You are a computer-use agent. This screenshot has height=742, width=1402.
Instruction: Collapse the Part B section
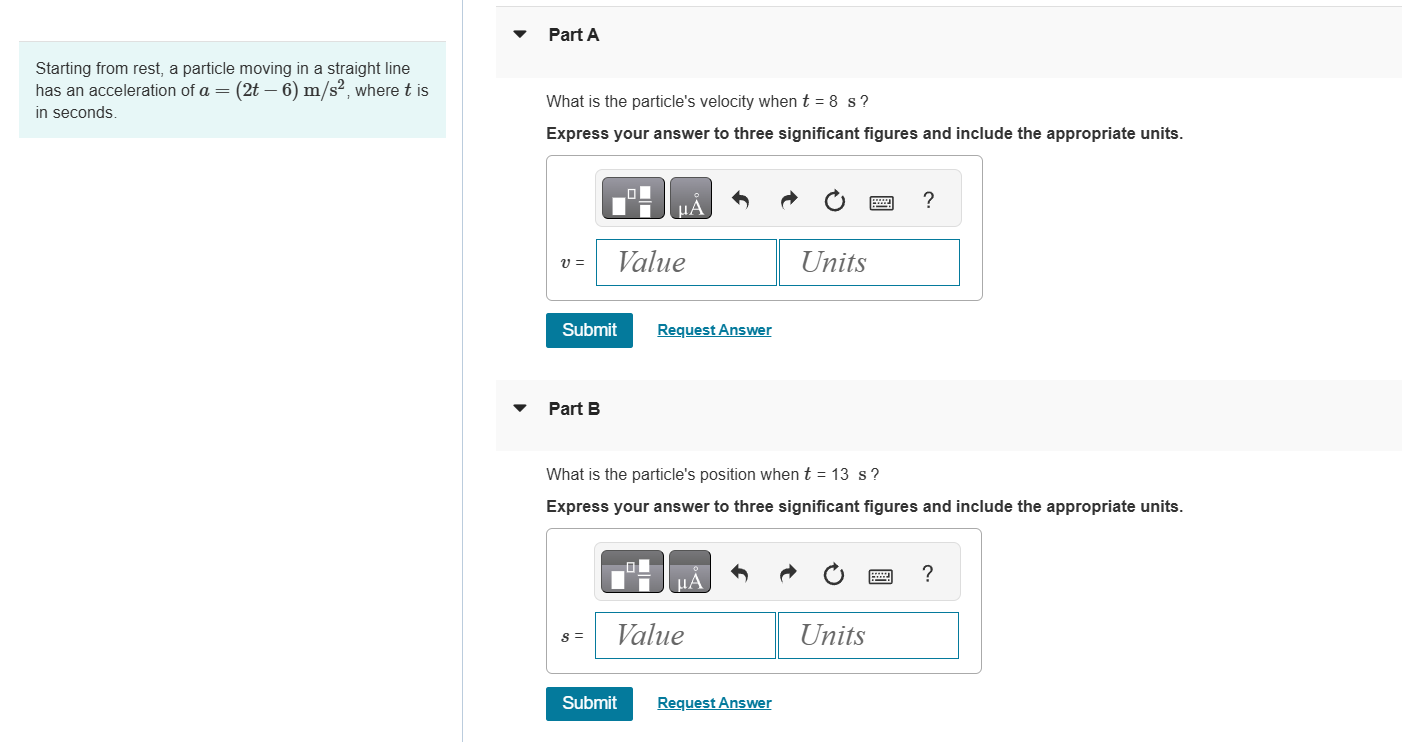[519, 407]
